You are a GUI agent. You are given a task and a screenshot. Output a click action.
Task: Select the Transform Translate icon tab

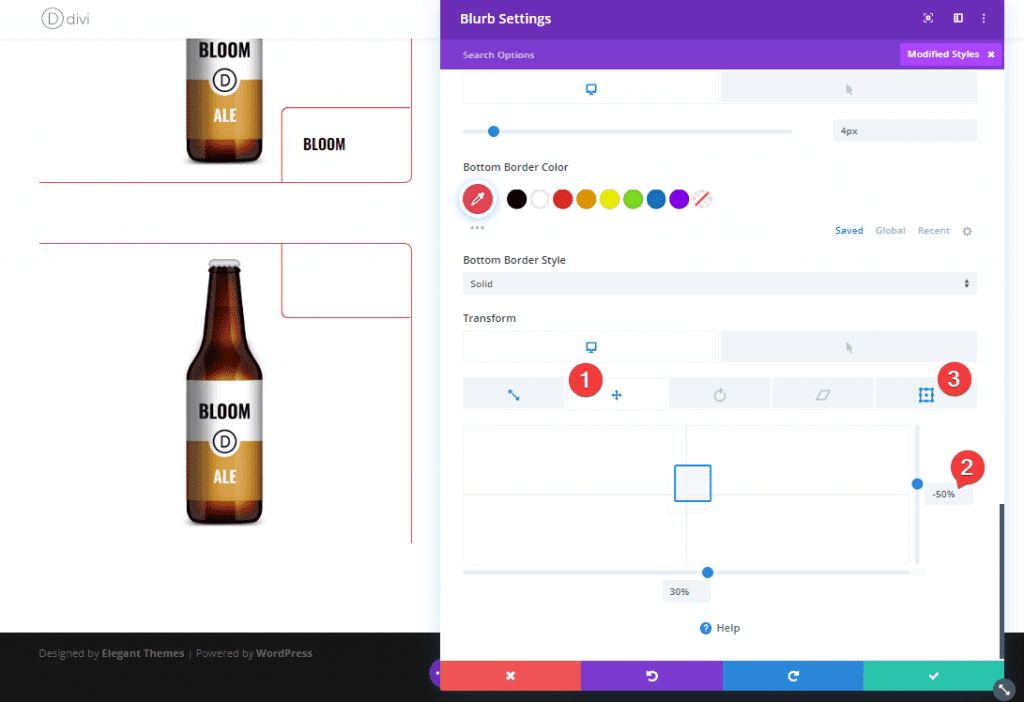point(616,394)
